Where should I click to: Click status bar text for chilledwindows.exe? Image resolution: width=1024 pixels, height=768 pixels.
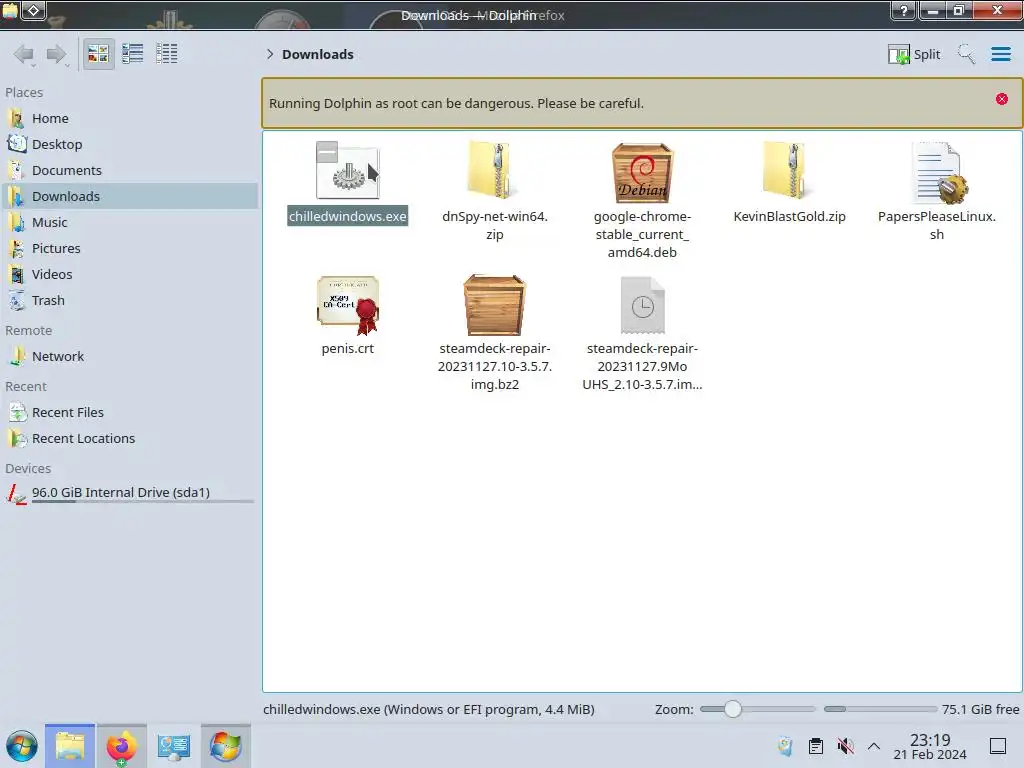(428, 709)
